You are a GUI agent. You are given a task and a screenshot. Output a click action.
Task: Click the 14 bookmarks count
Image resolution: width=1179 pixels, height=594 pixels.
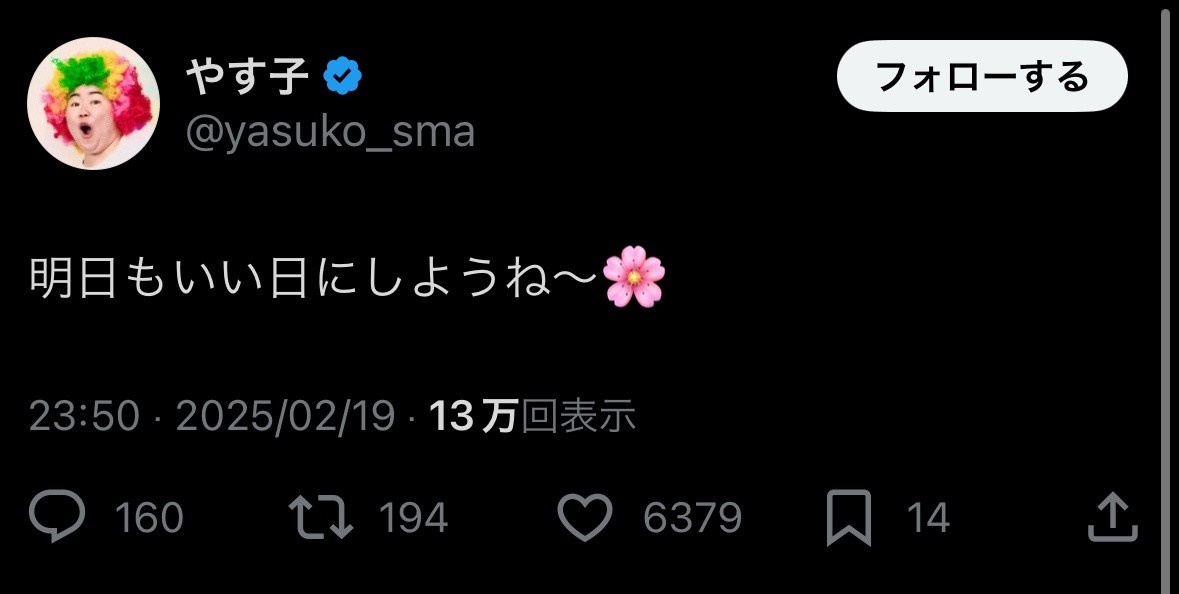pos(928,517)
